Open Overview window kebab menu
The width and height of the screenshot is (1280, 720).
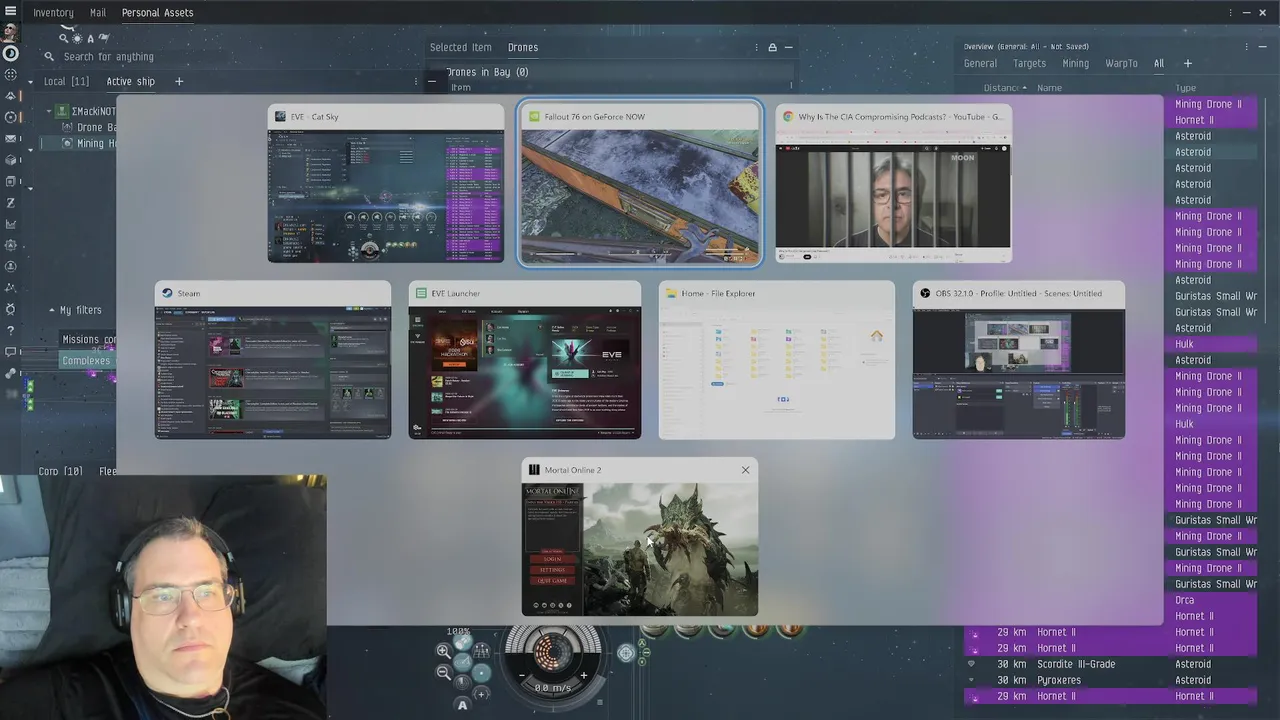pos(1247,46)
